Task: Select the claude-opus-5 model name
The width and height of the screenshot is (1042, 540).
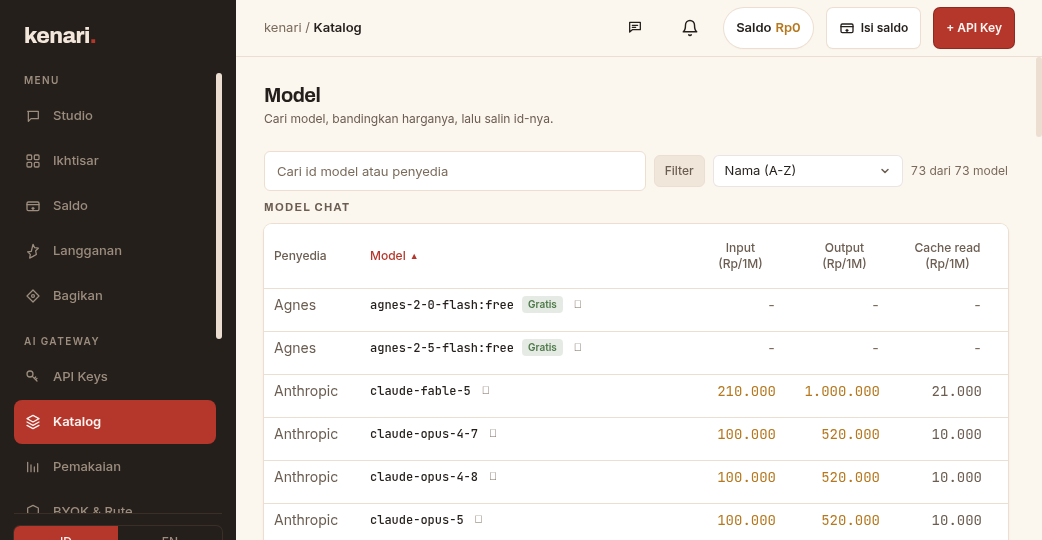Action: click(x=417, y=519)
